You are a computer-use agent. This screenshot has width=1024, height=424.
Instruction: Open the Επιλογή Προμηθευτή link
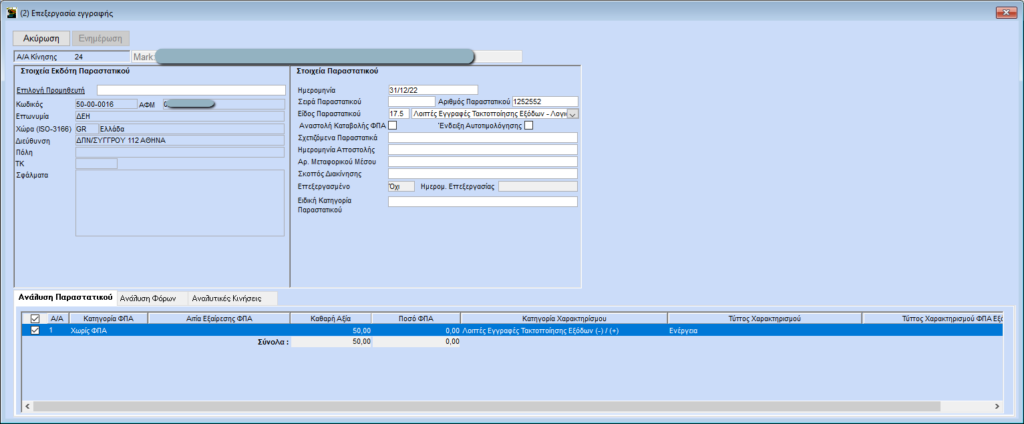(x=52, y=90)
